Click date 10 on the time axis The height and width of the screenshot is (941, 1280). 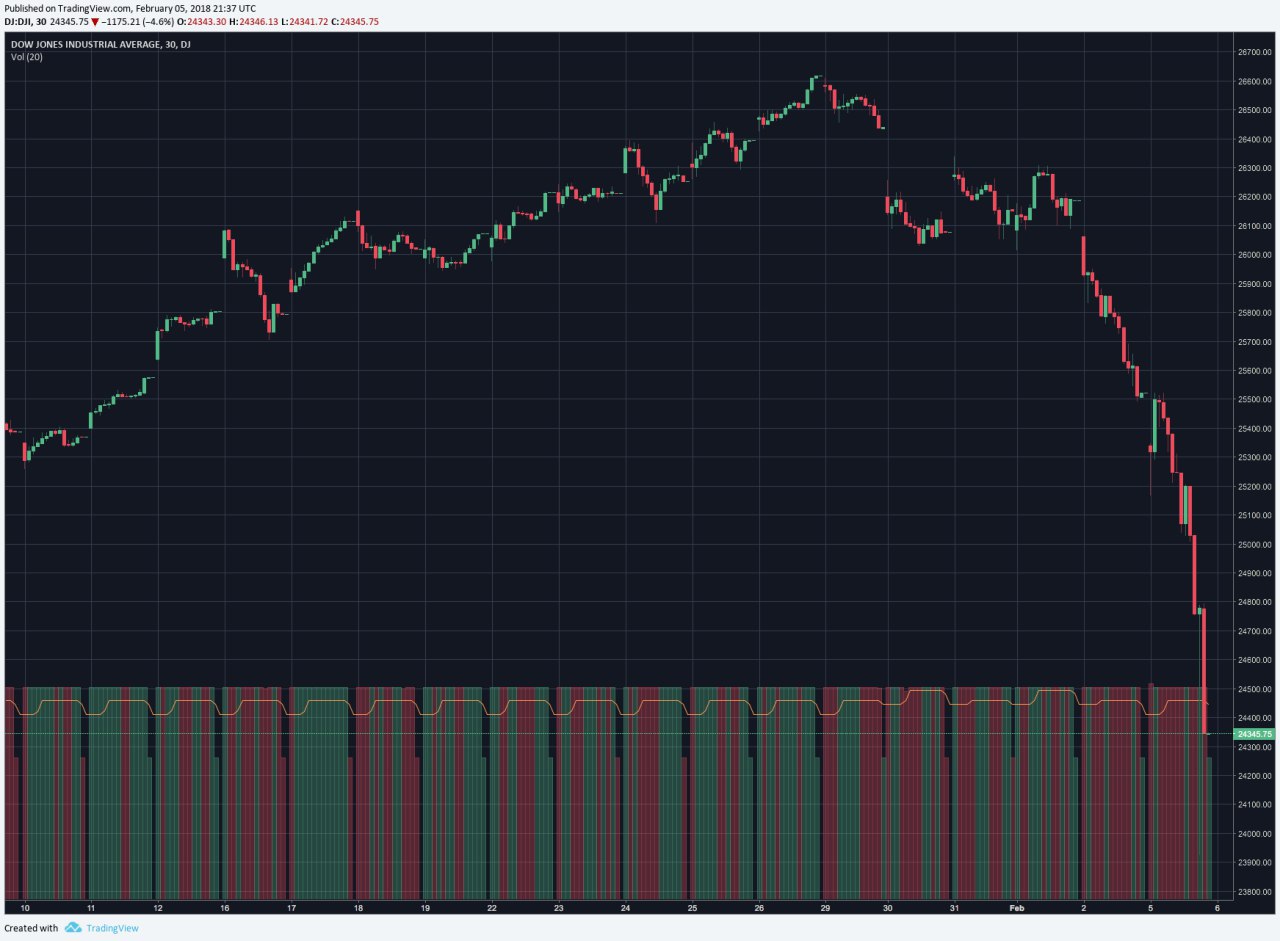(24, 908)
